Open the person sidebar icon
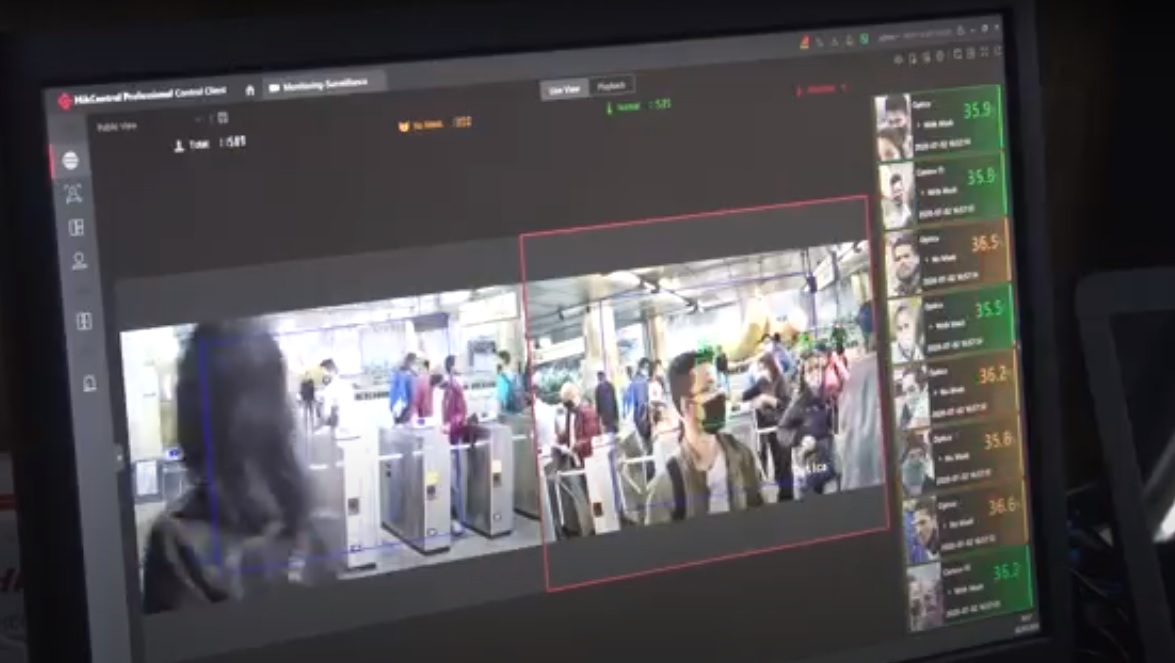 [79, 261]
